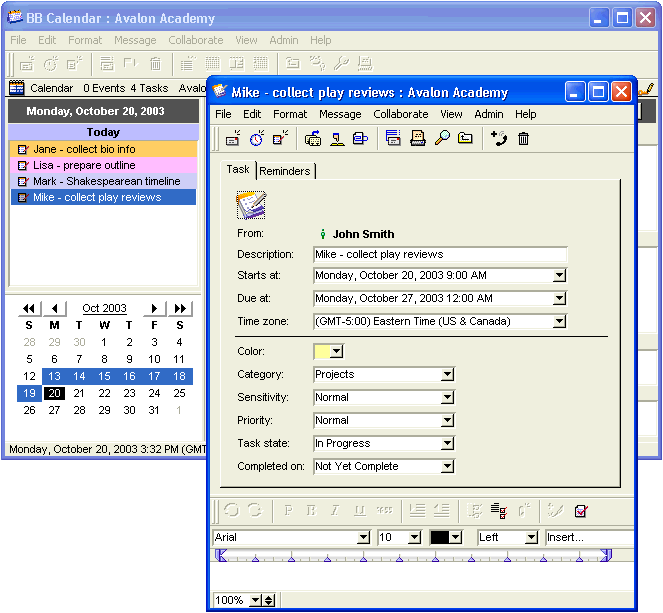The height and width of the screenshot is (613, 663).
Task: Open the black font color dropdown
Action: pyautogui.click(x=456, y=537)
